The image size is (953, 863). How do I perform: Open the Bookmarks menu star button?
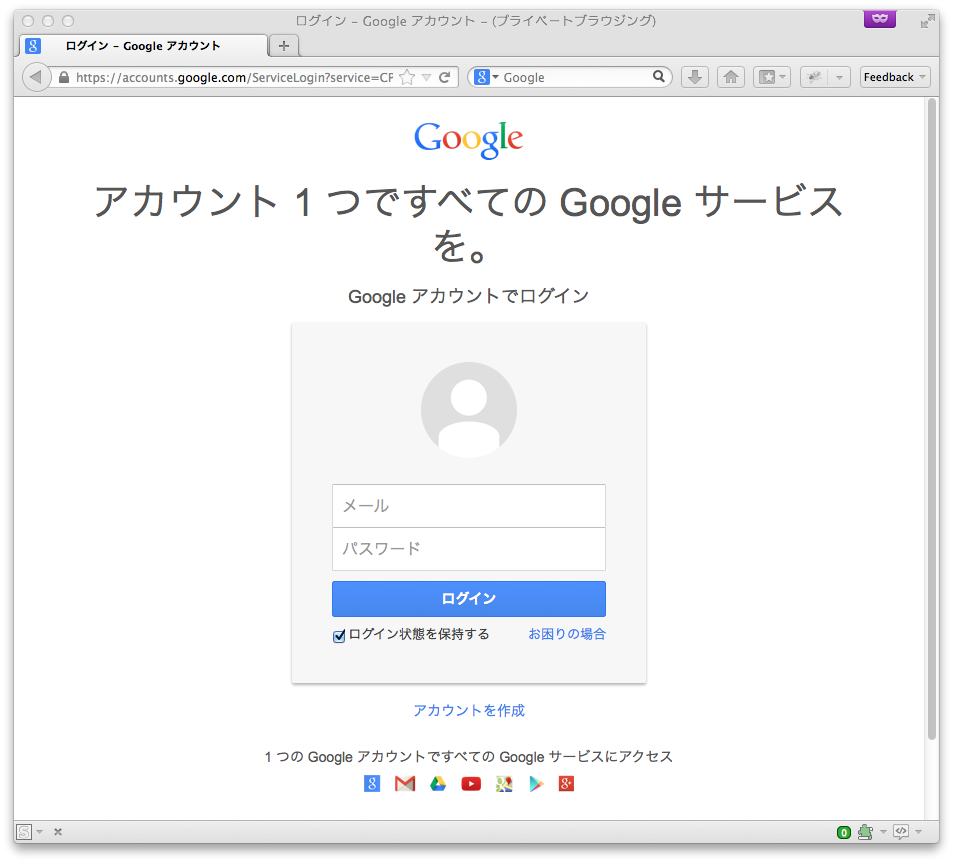coord(772,77)
